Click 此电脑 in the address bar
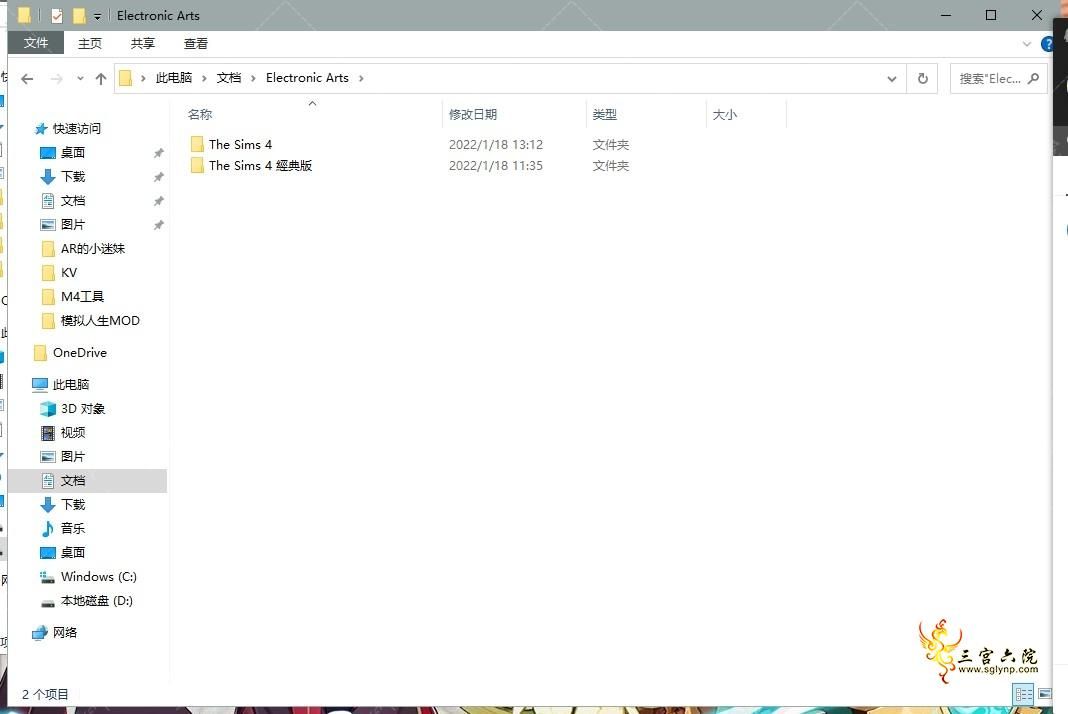Screen dimensions: 1068x714 pos(174,78)
